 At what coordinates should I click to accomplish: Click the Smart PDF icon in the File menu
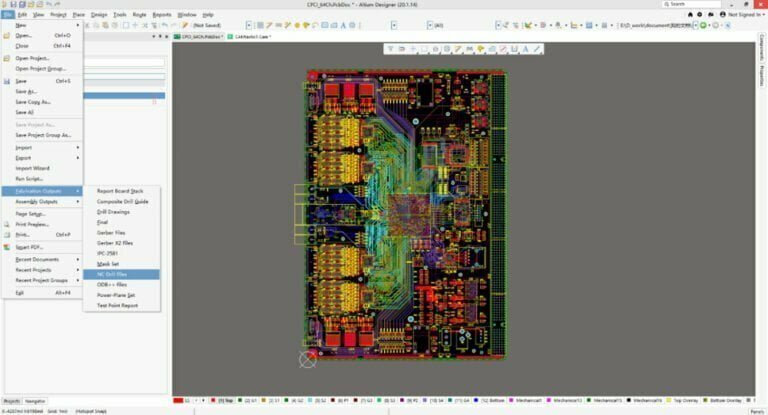coord(7,246)
